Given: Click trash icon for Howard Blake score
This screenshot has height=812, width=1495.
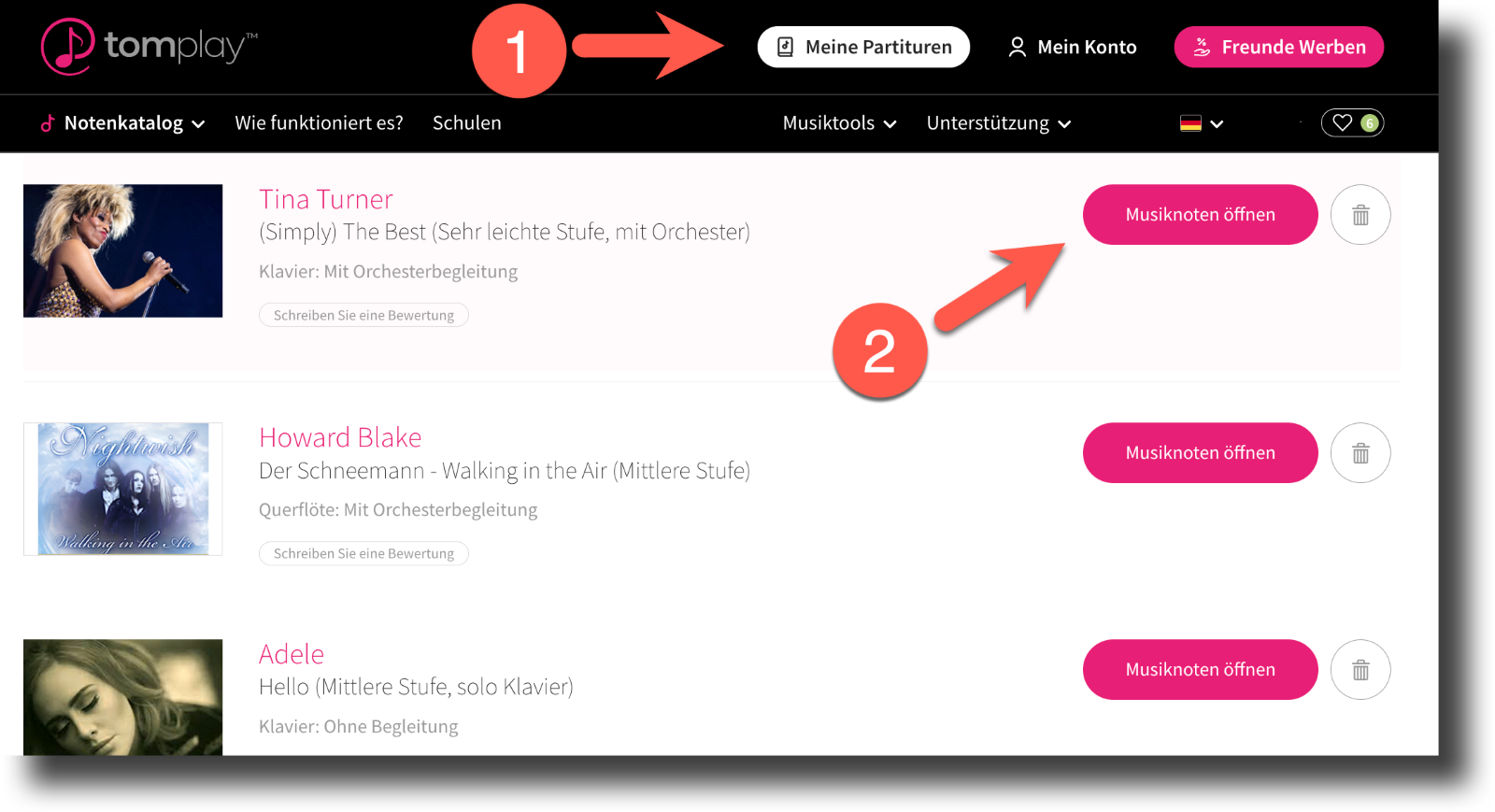Looking at the screenshot, I should pyautogui.click(x=1360, y=453).
